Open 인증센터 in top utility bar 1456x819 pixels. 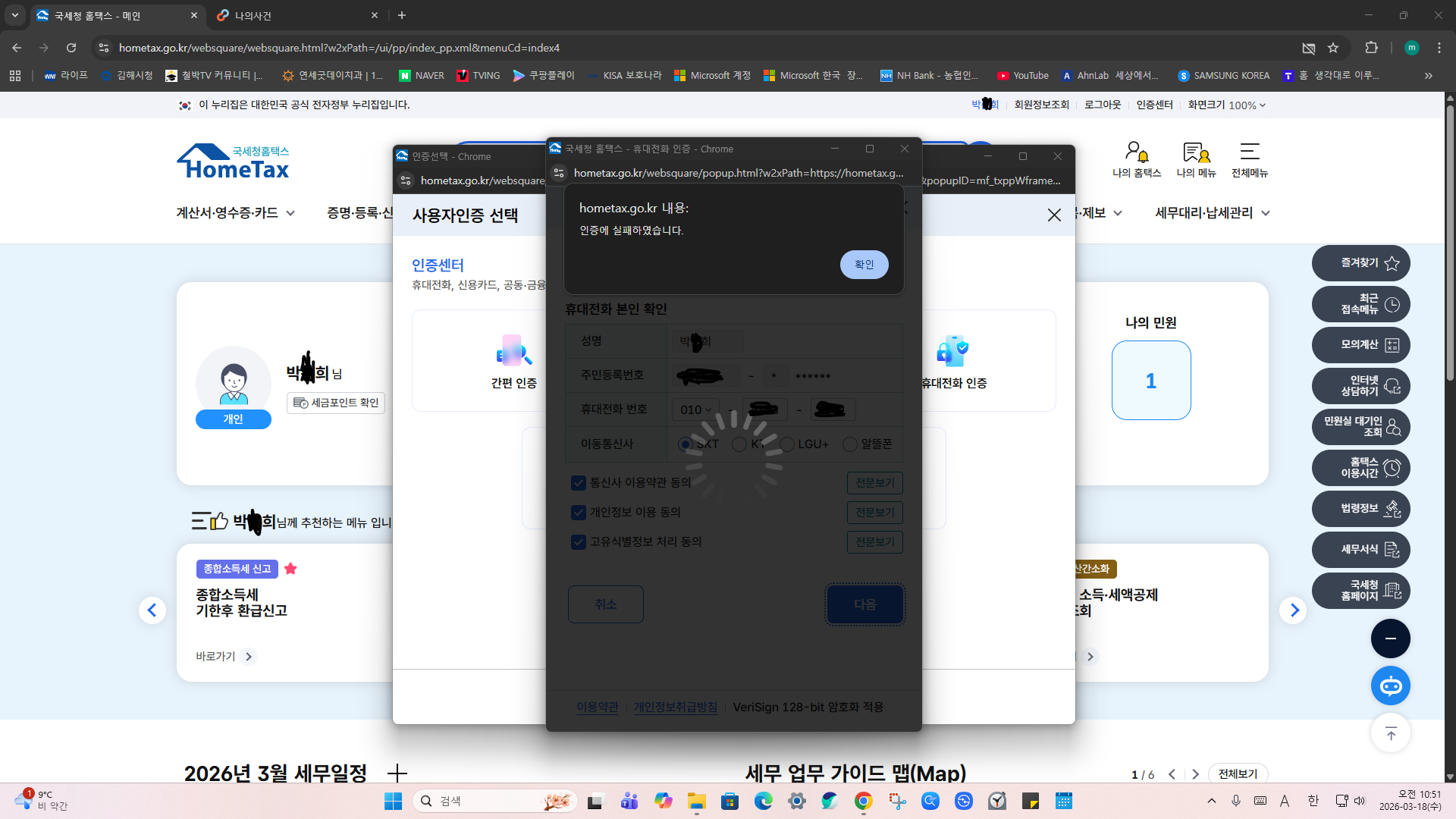(x=1155, y=105)
